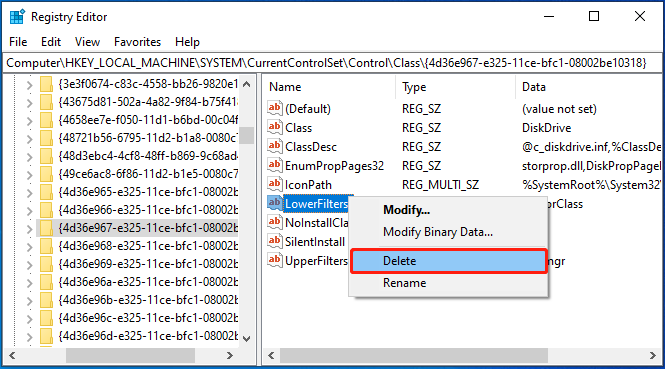Click the Registry Editor app icon in title bar
This screenshot has width=665, height=369.
(x=17, y=17)
